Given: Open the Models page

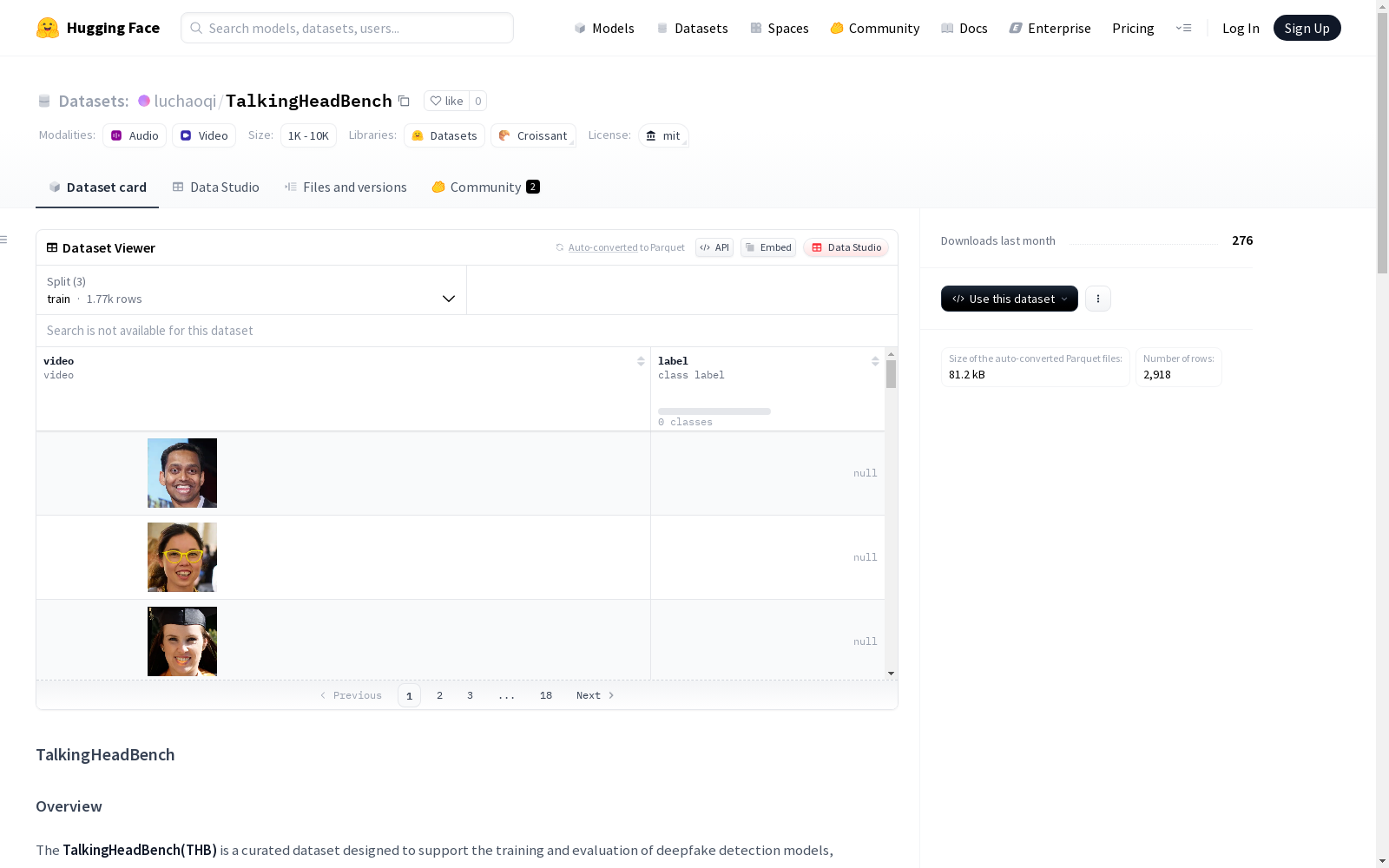Looking at the screenshot, I should (x=604, y=28).
